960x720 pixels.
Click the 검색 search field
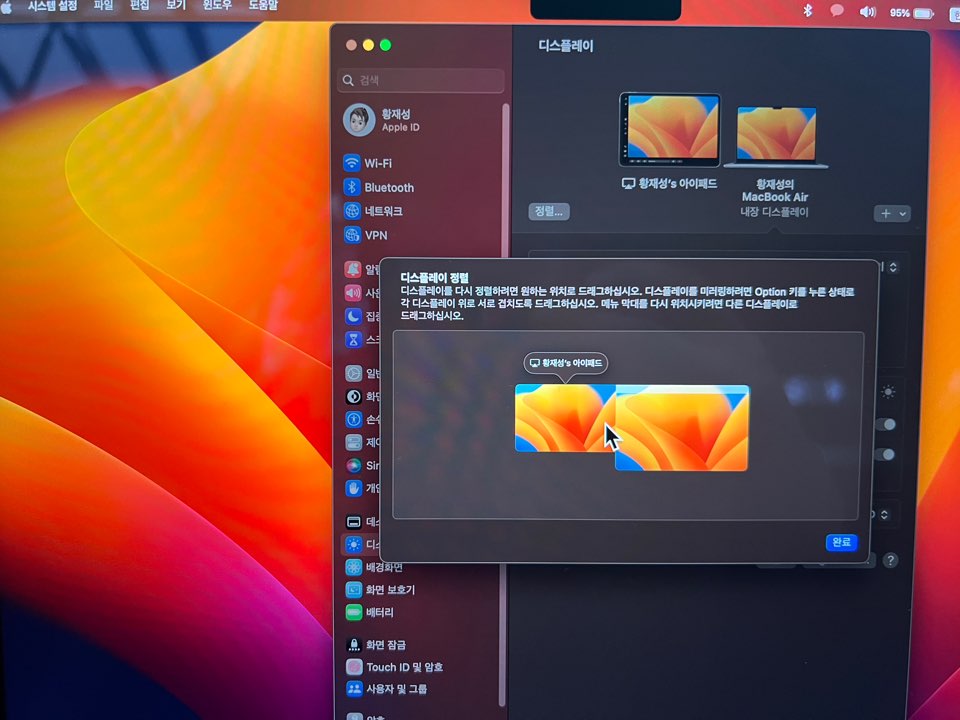[x=421, y=80]
